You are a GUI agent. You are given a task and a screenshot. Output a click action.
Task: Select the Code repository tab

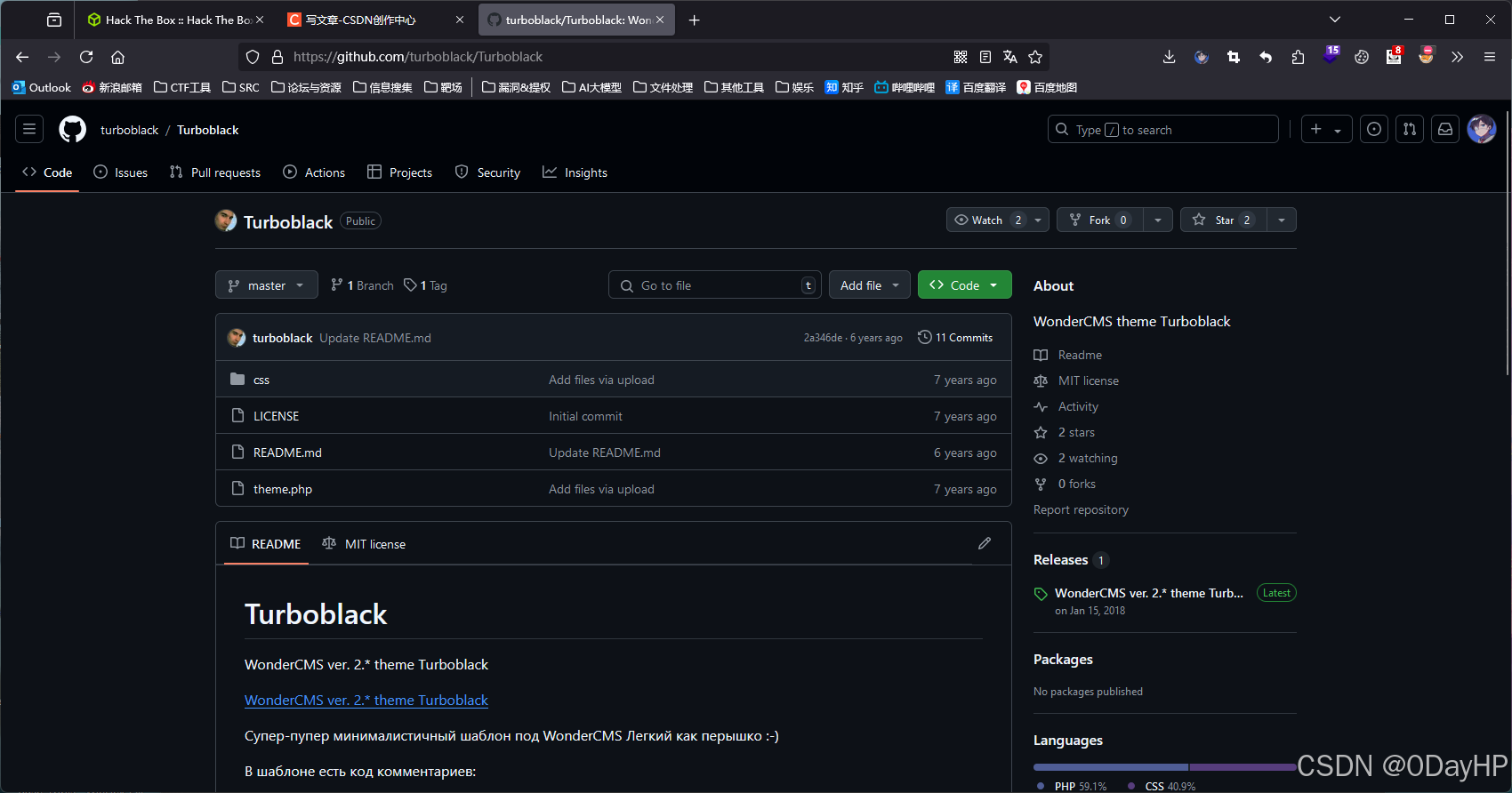coord(48,172)
